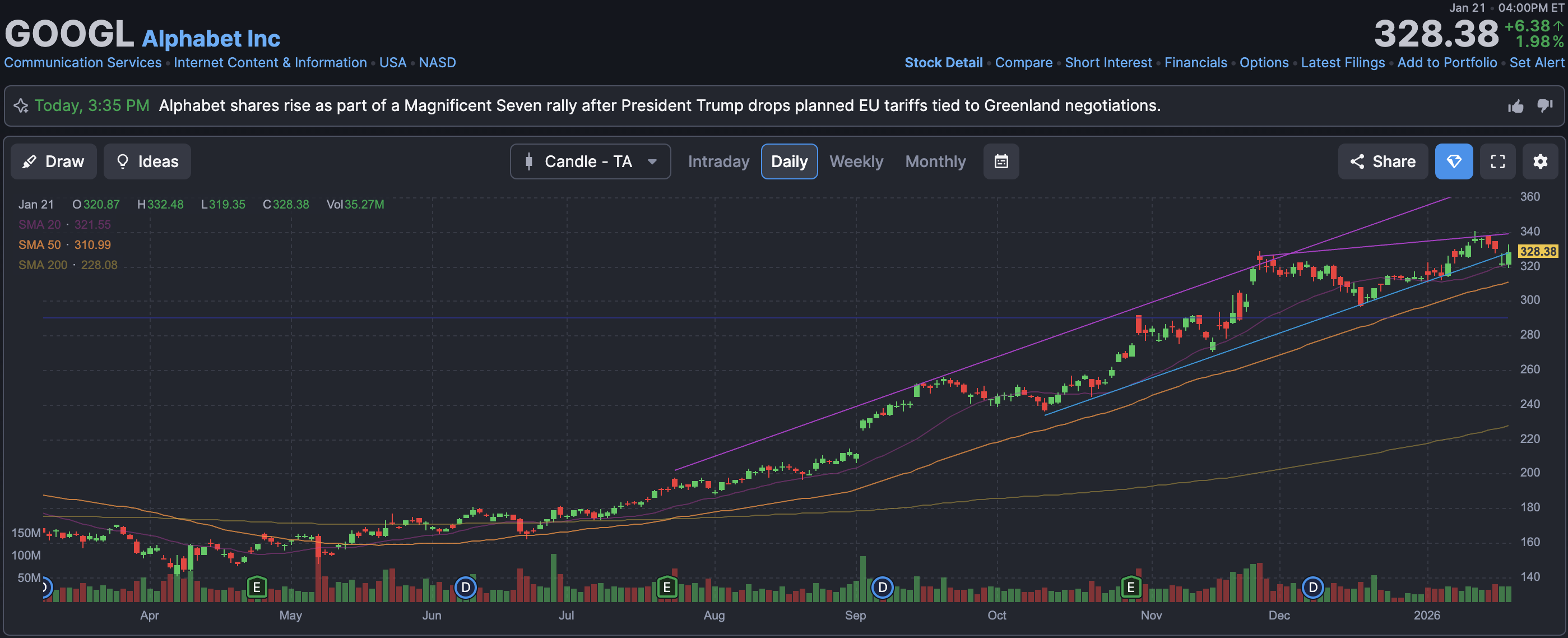Click the blue diamond premium button
Image resolution: width=1568 pixels, height=638 pixels.
point(1454,161)
